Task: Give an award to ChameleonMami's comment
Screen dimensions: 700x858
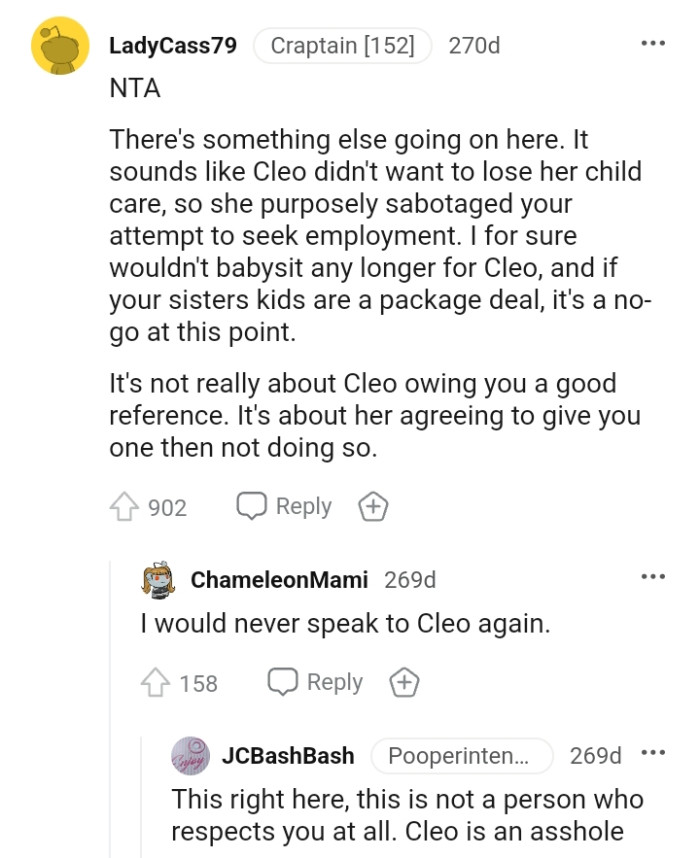Action: (407, 682)
